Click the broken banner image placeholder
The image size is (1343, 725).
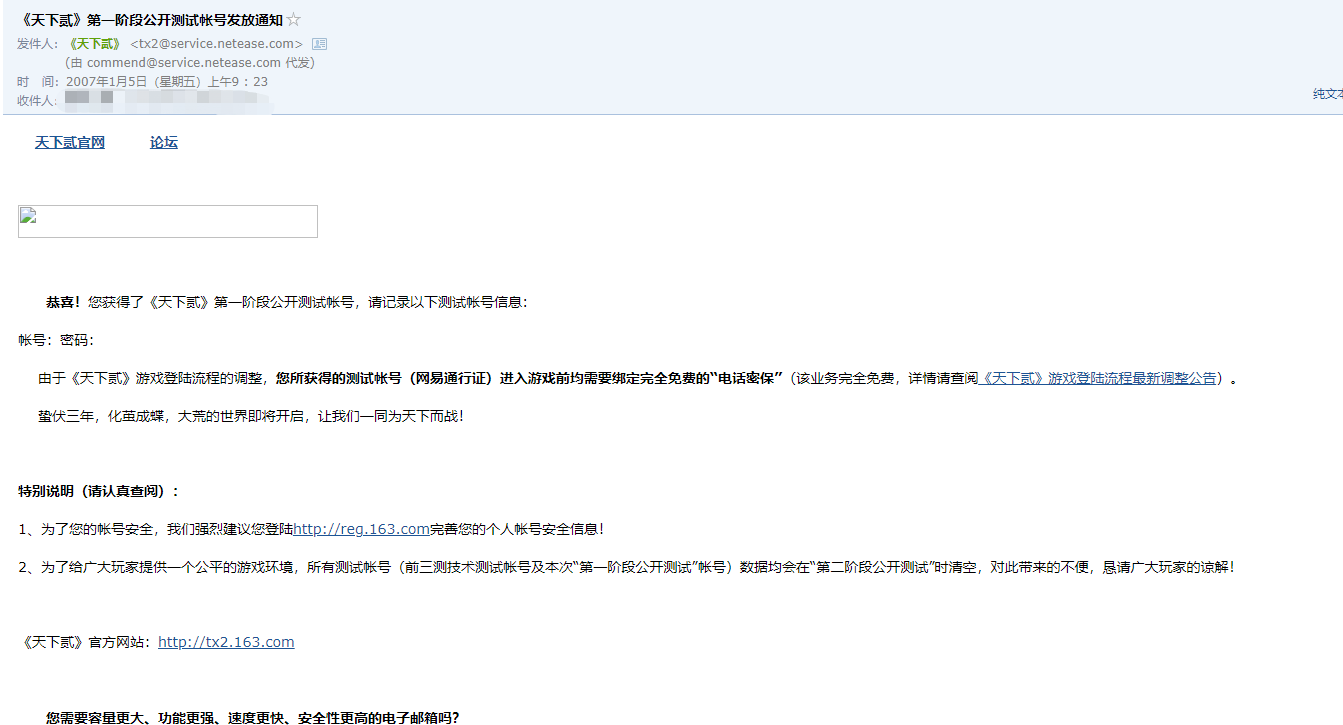click(168, 222)
